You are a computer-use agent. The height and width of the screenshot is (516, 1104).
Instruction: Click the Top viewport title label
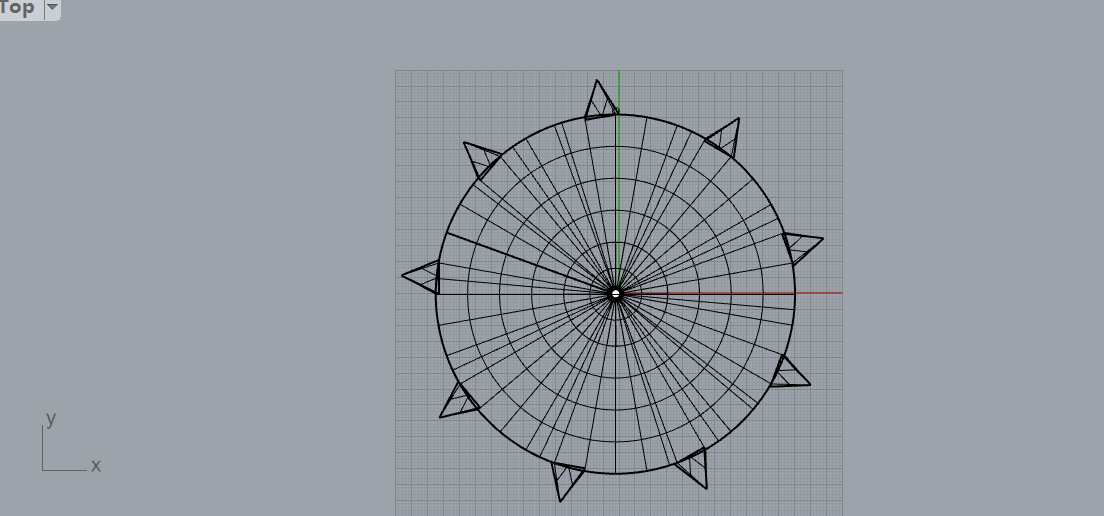pyautogui.click(x=17, y=8)
